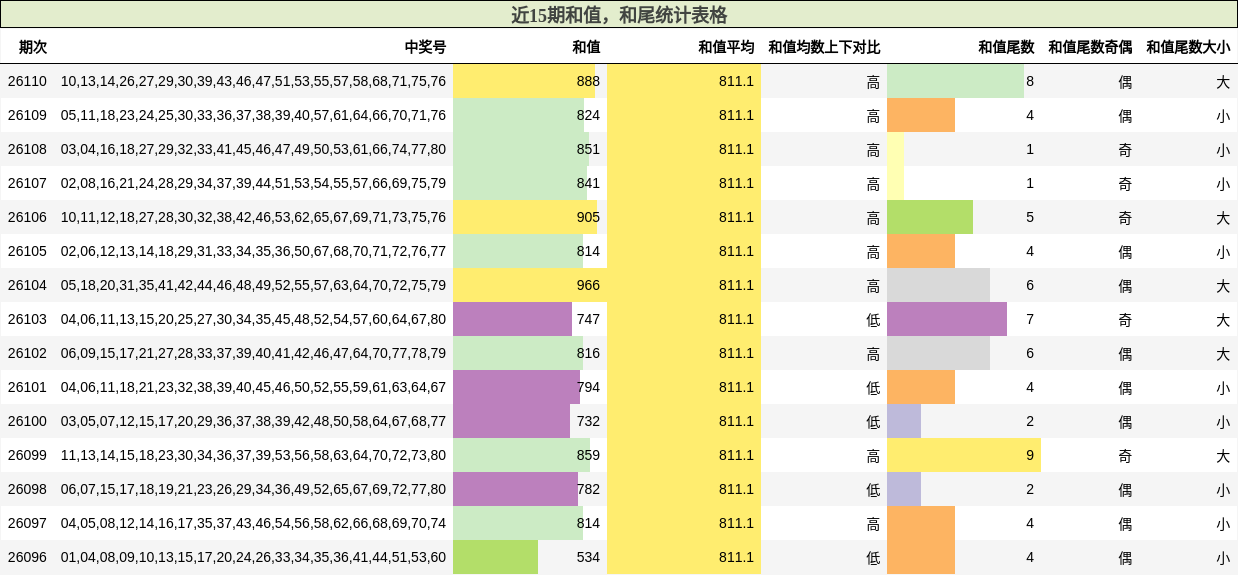The image size is (1238, 575).
Task: Select winning numbers starting 10,13,14,26,27
Action: (253, 81)
